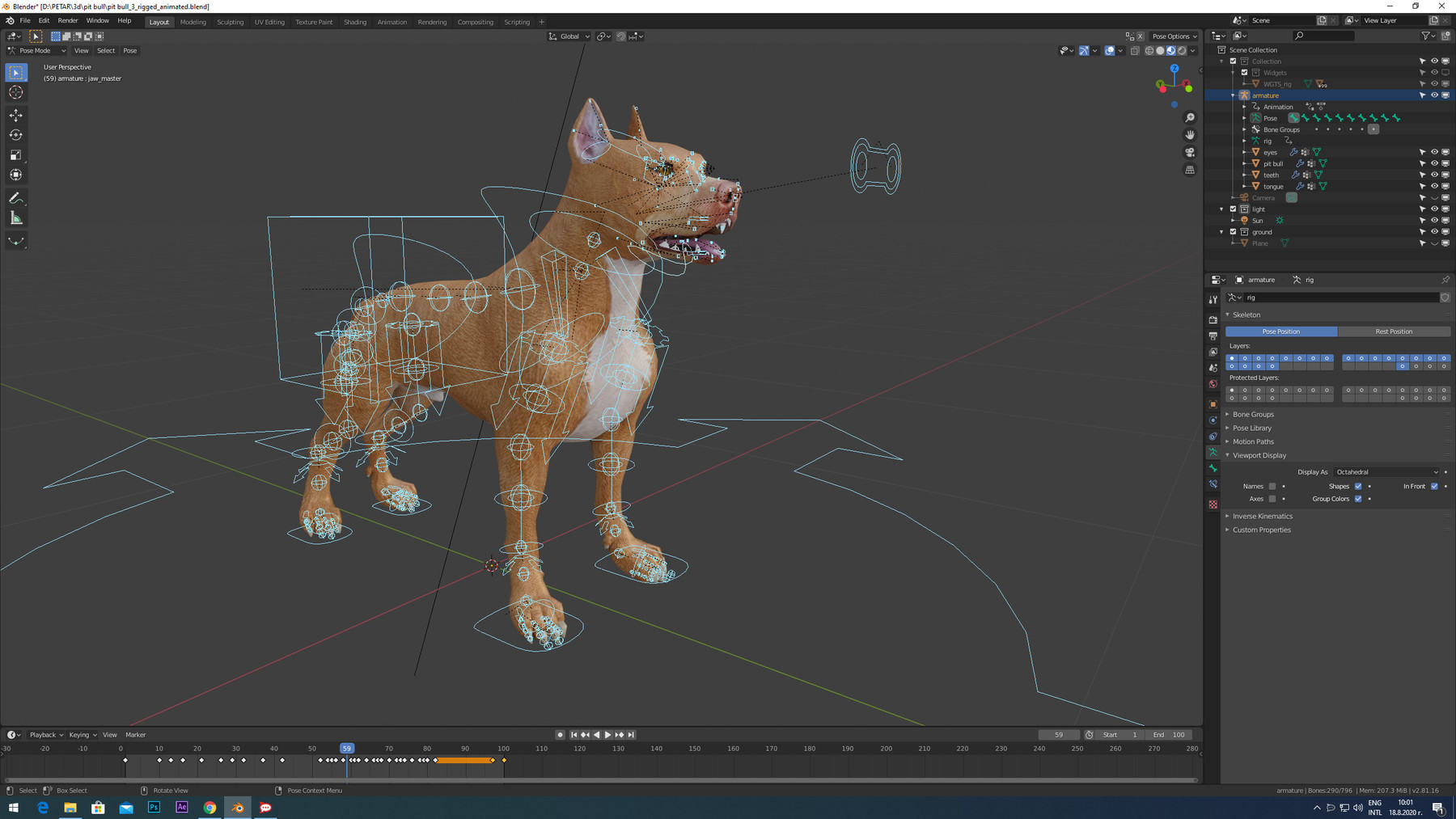Open the Chrome icon on the taskbar

click(x=210, y=807)
